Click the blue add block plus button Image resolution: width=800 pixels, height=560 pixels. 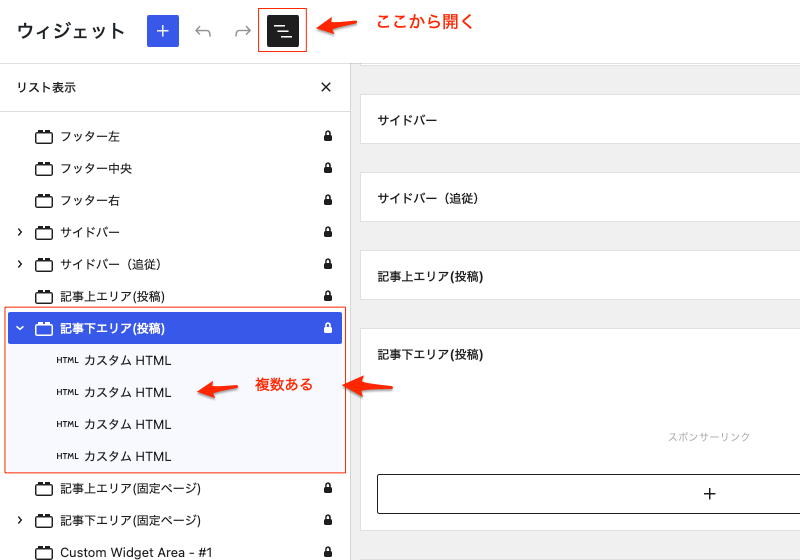[163, 31]
